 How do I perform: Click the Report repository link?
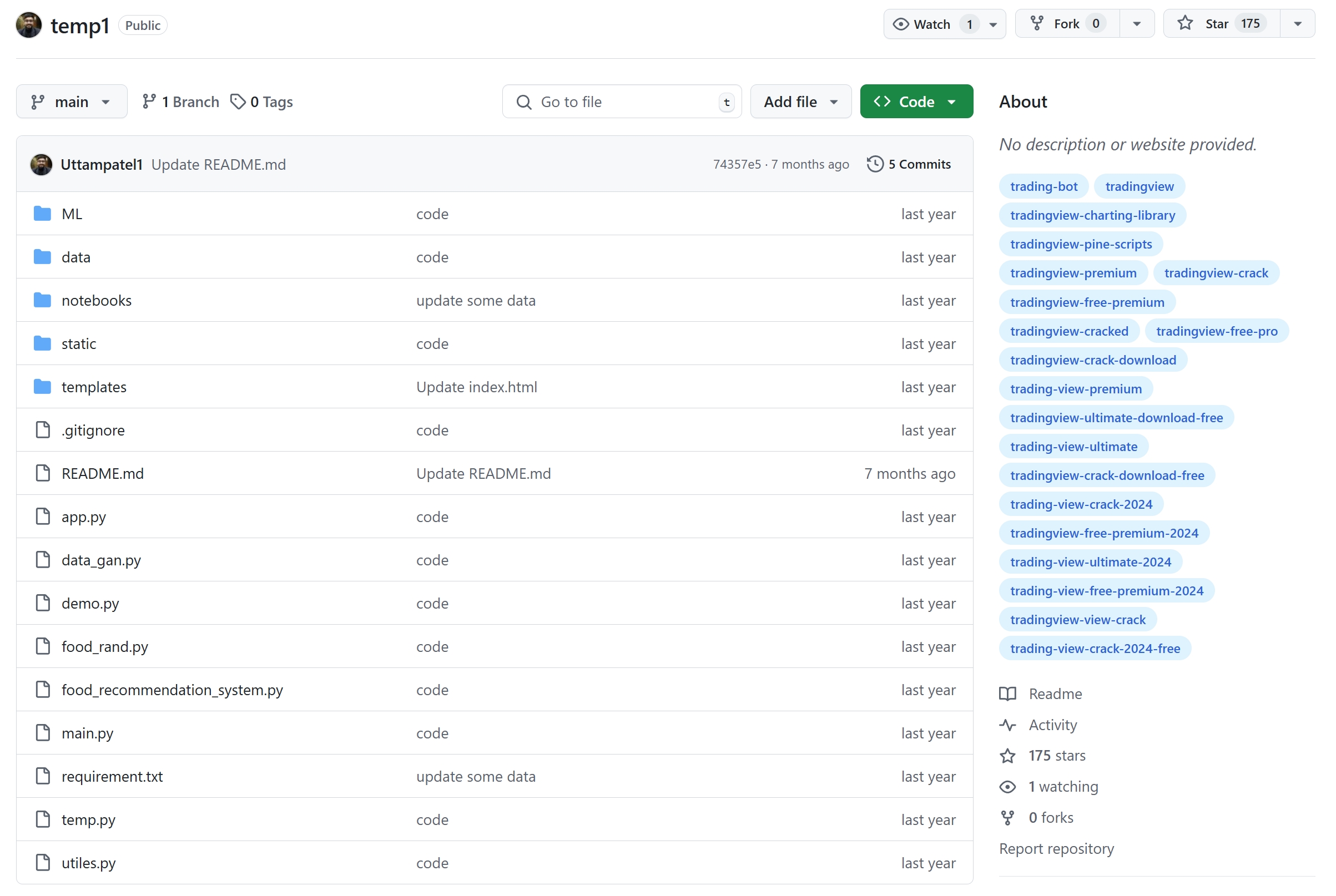1056,849
